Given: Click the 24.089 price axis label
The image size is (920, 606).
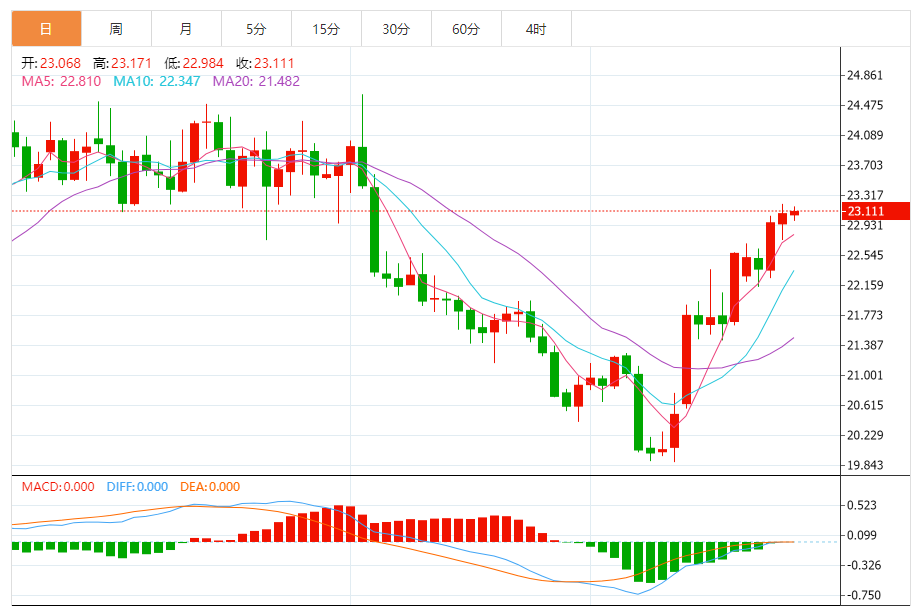Looking at the screenshot, I should (x=865, y=136).
